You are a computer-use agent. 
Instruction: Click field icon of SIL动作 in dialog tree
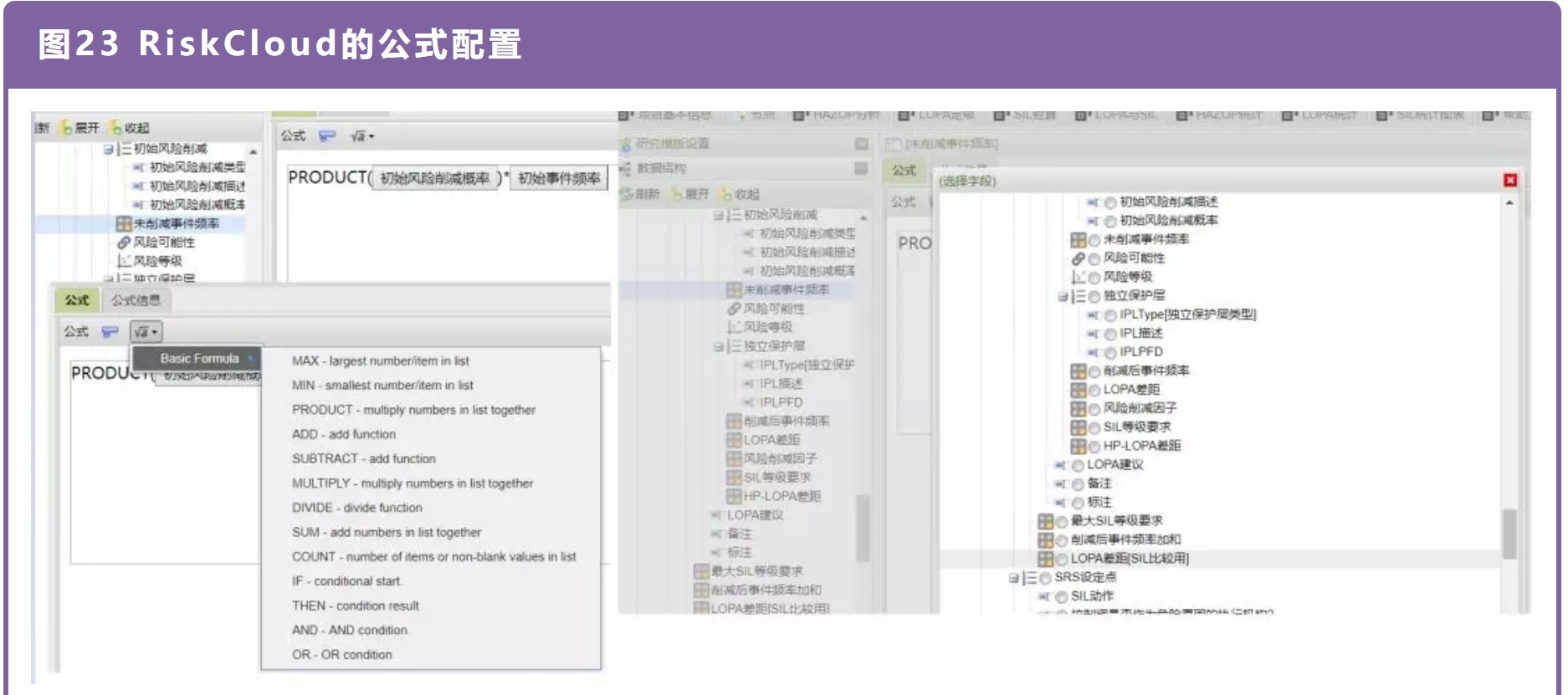point(1045,596)
